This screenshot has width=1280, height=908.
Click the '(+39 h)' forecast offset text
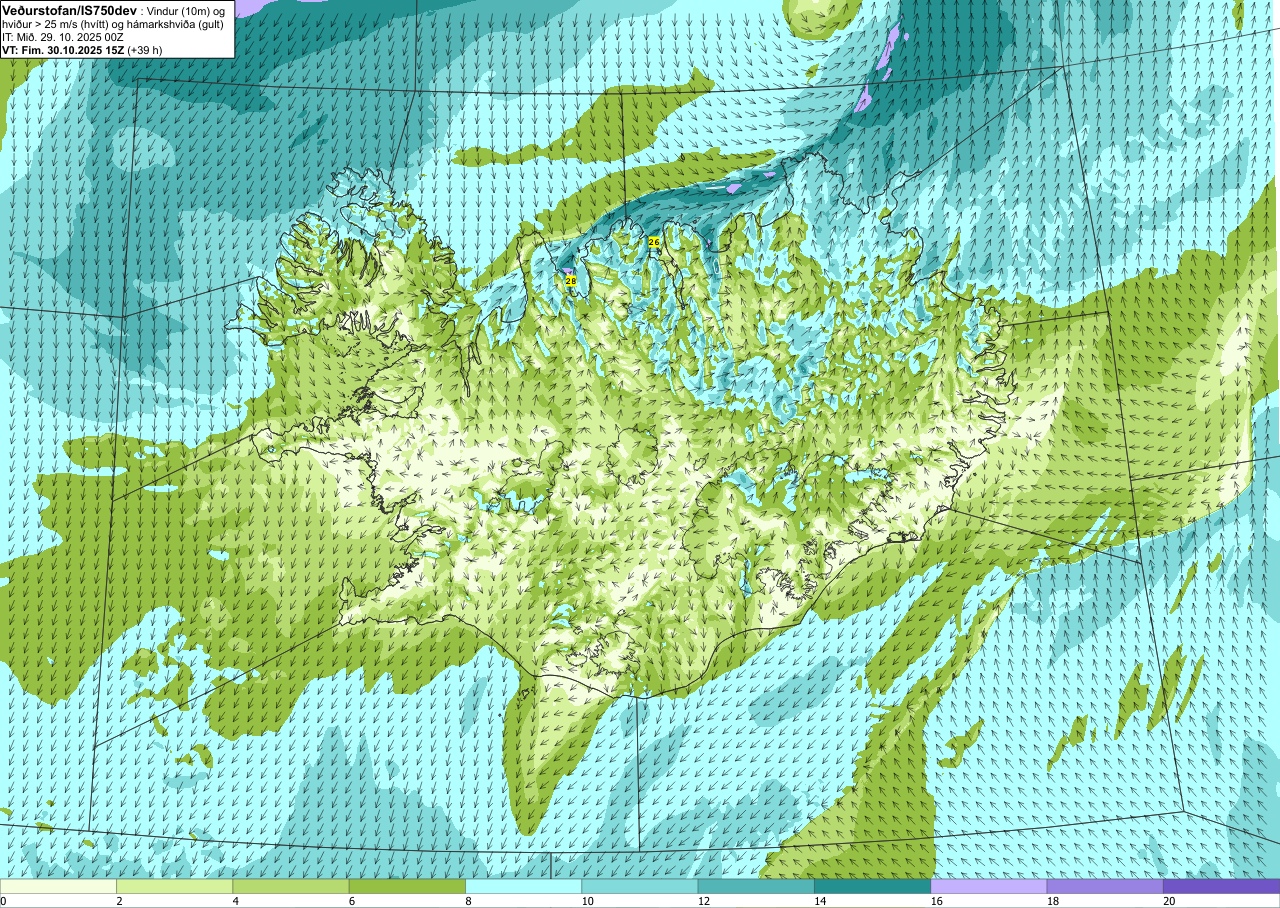(144, 50)
